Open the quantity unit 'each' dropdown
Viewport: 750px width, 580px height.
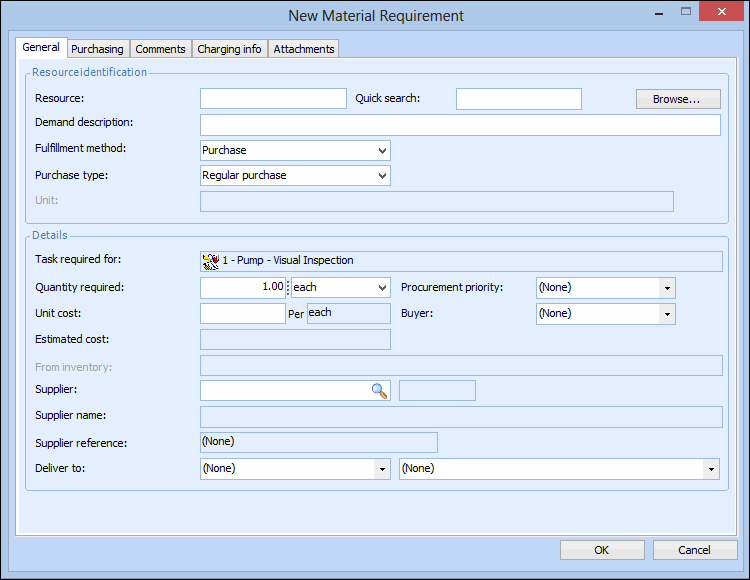pyautogui.click(x=382, y=288)
